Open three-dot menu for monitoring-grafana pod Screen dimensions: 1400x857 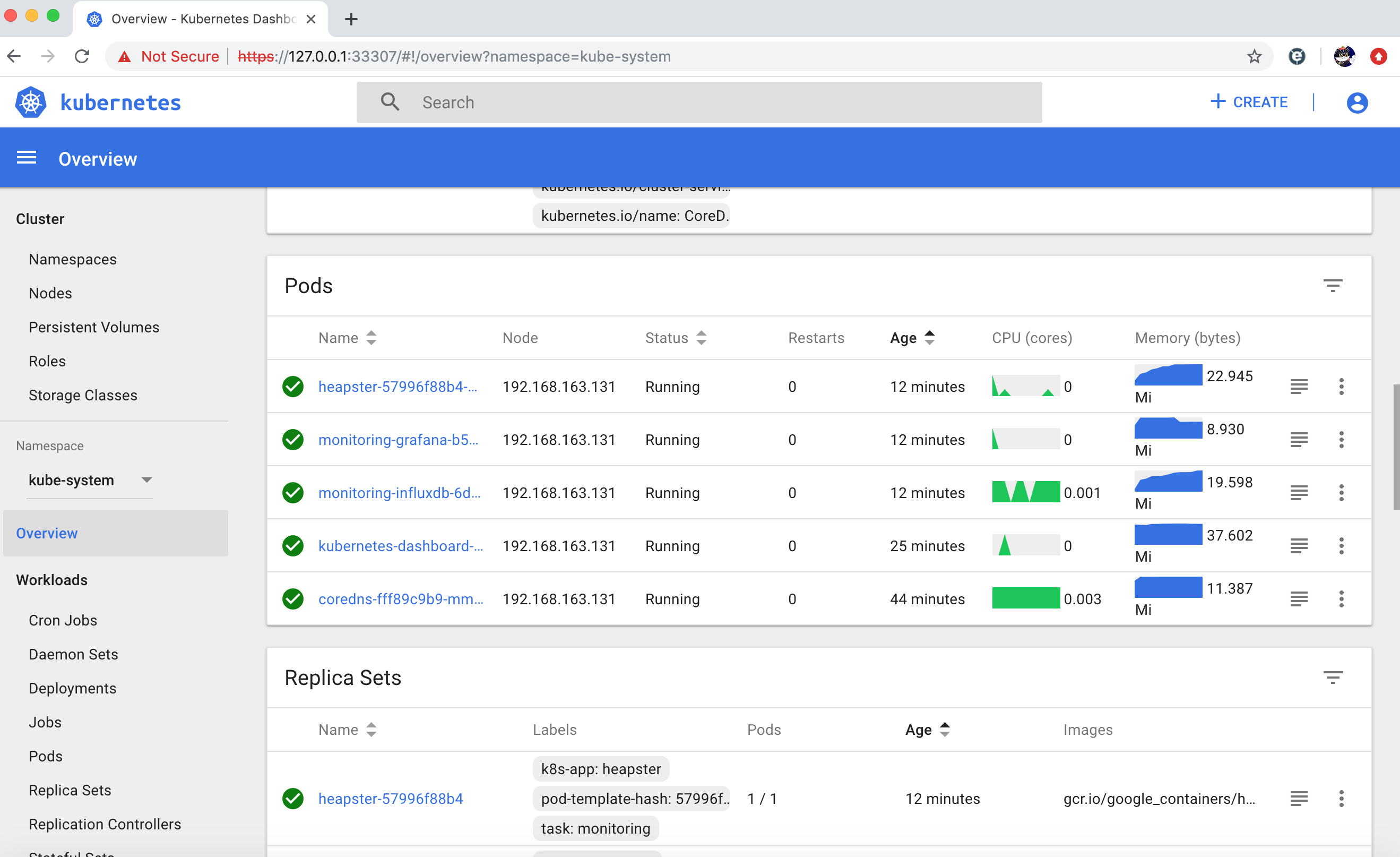point(1341,439)
